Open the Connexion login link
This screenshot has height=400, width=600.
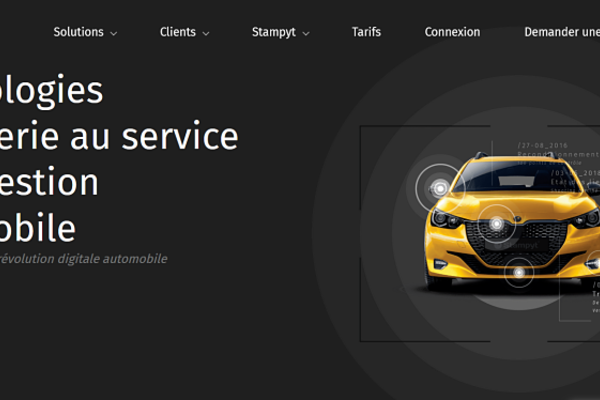(x=452, y=32)
